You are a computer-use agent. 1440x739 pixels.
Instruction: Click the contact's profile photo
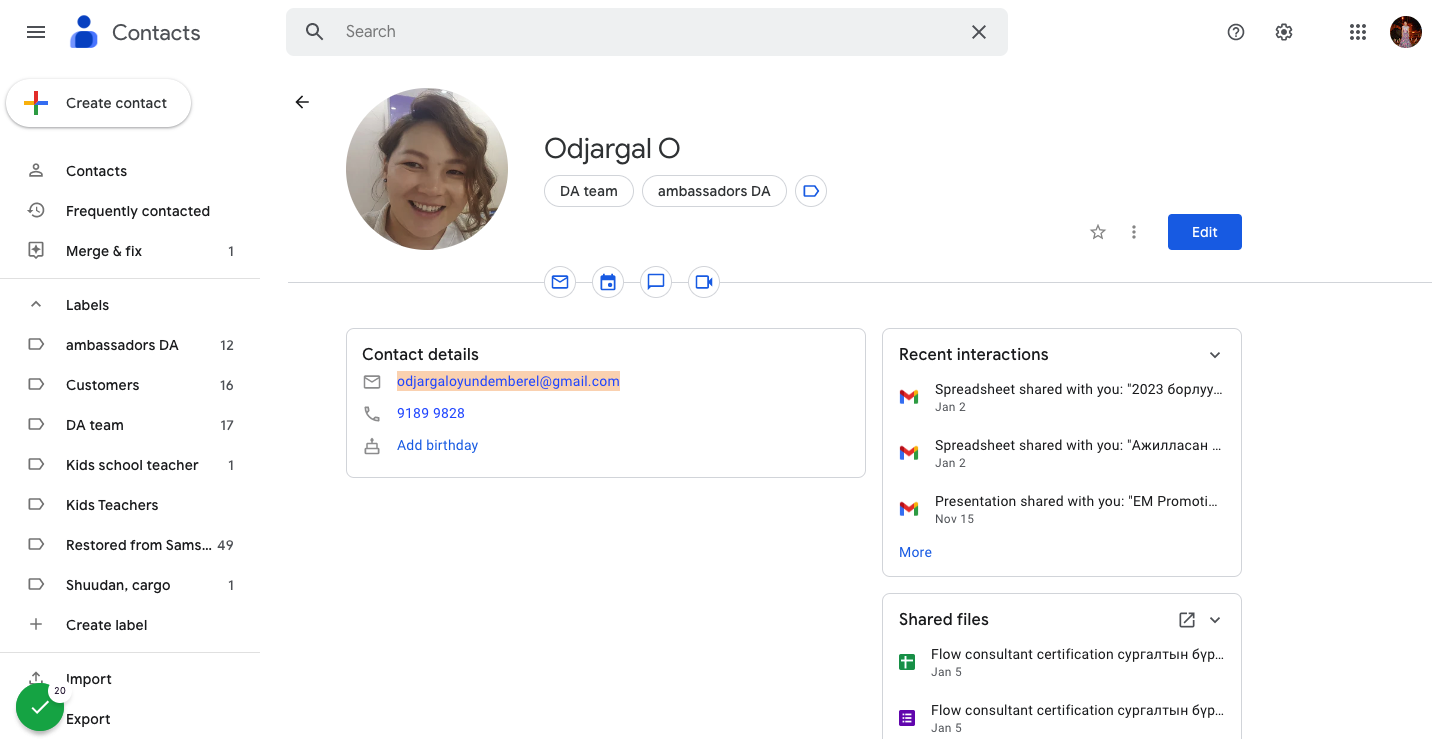tap(427, 169)
